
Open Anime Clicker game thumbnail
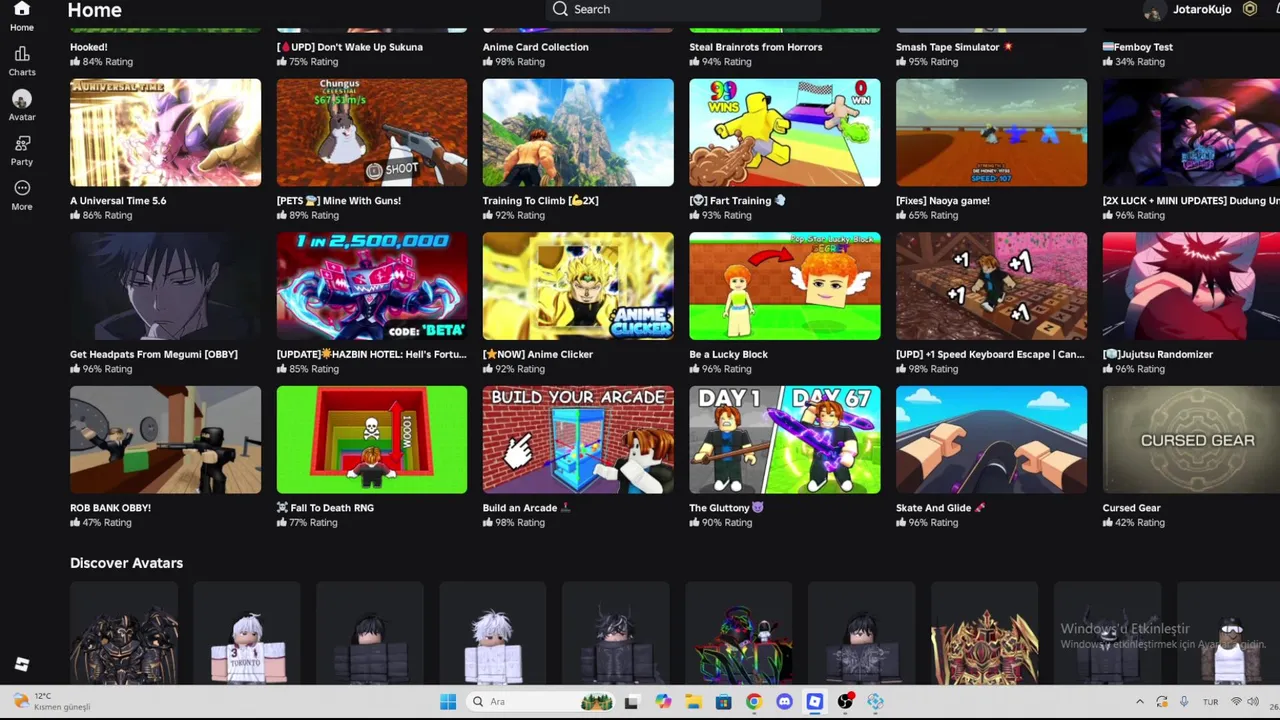(578, 286)
